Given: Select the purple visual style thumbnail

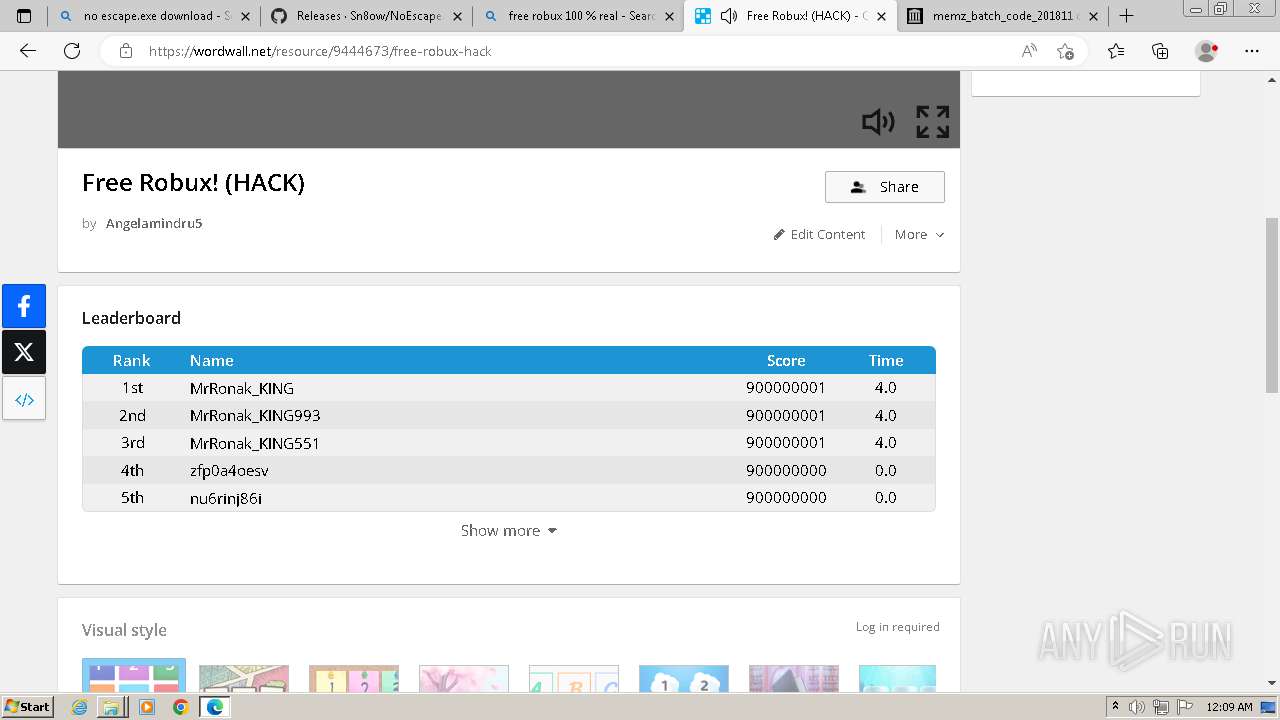Looking at the screenshot, I should [x=794, y=677].
